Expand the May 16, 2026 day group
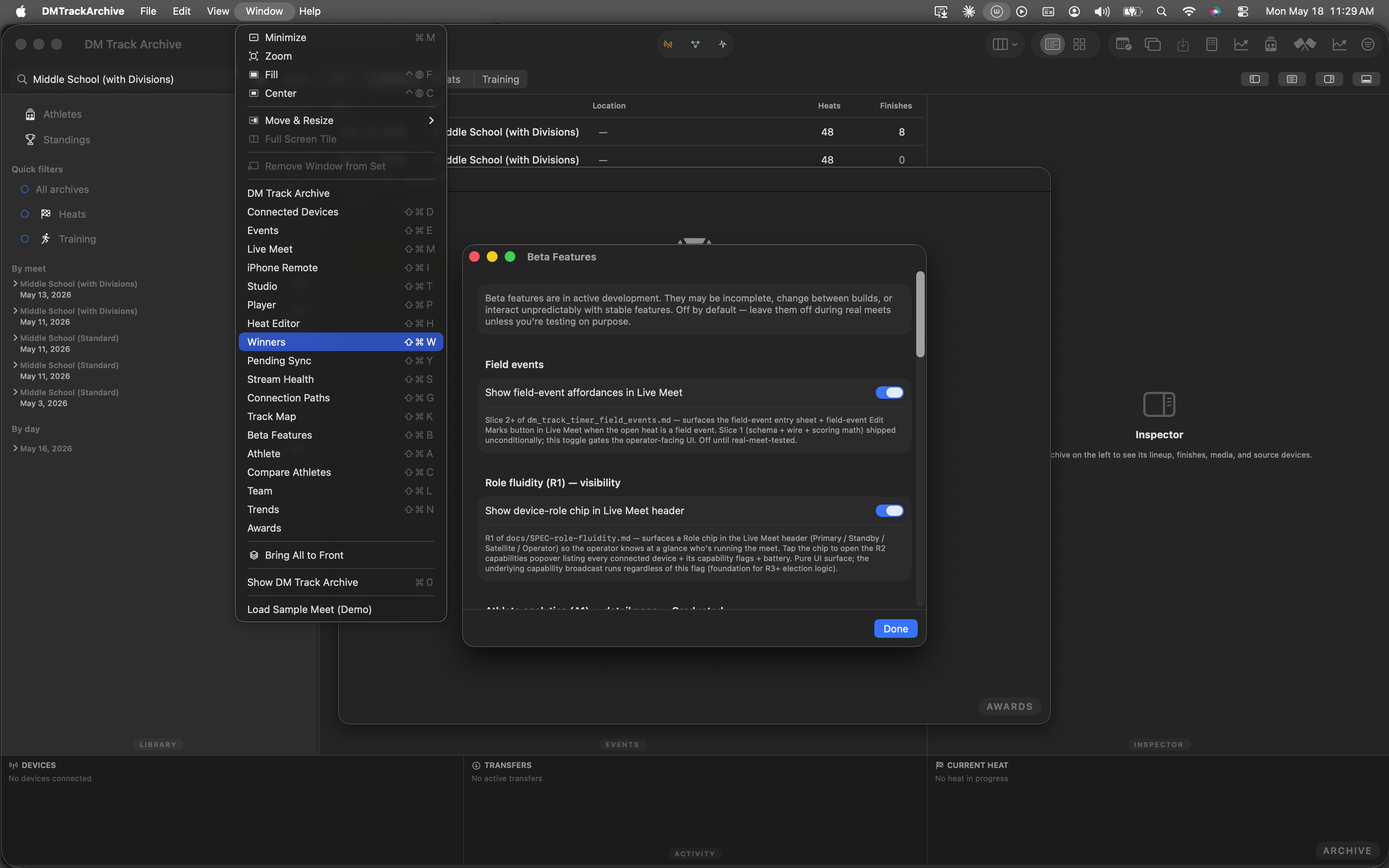This screenshot has height=868, width=1389. [15, 448]
